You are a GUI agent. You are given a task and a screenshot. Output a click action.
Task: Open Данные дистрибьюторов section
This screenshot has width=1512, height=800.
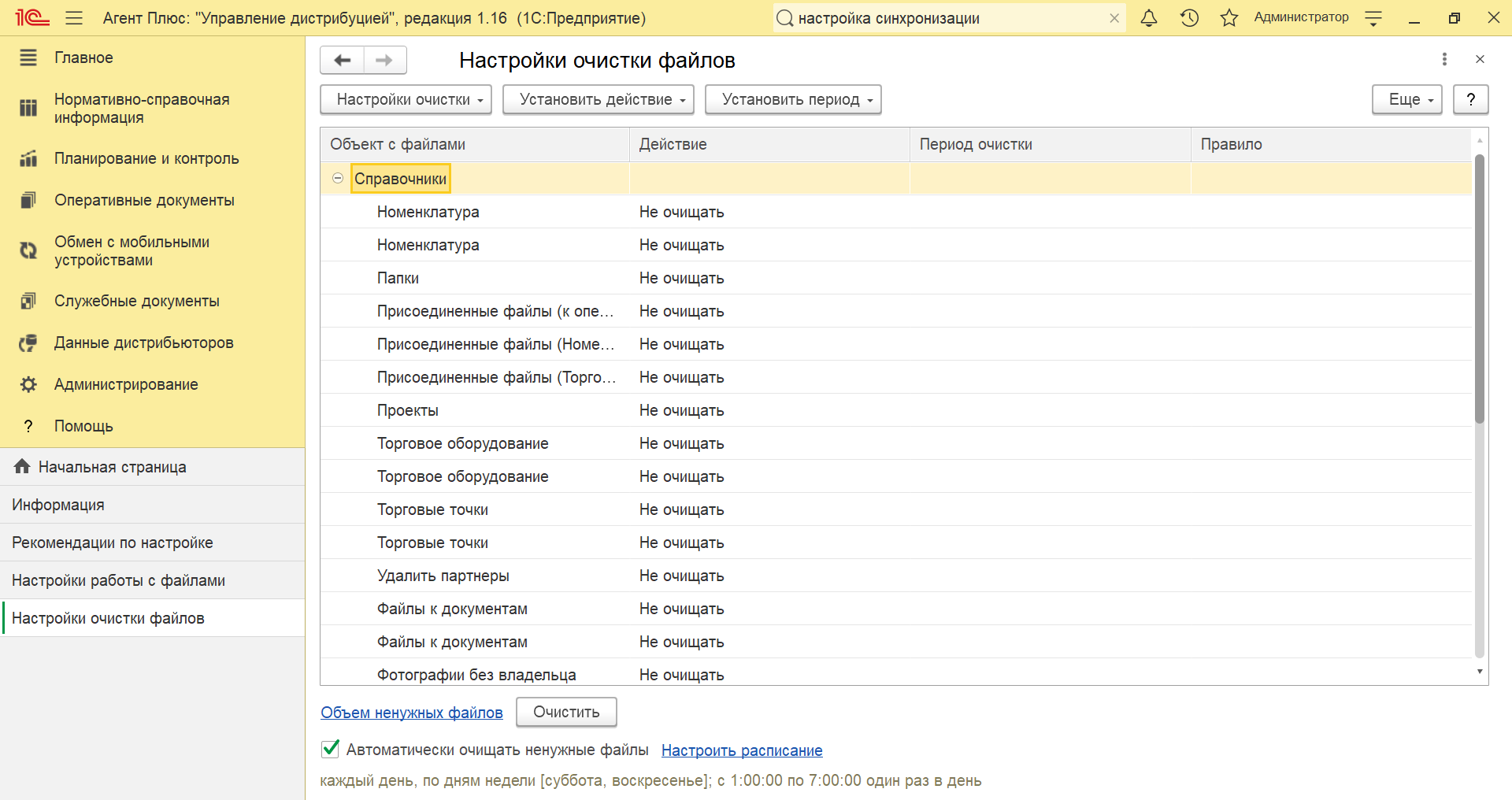click(x=144, y=343)
